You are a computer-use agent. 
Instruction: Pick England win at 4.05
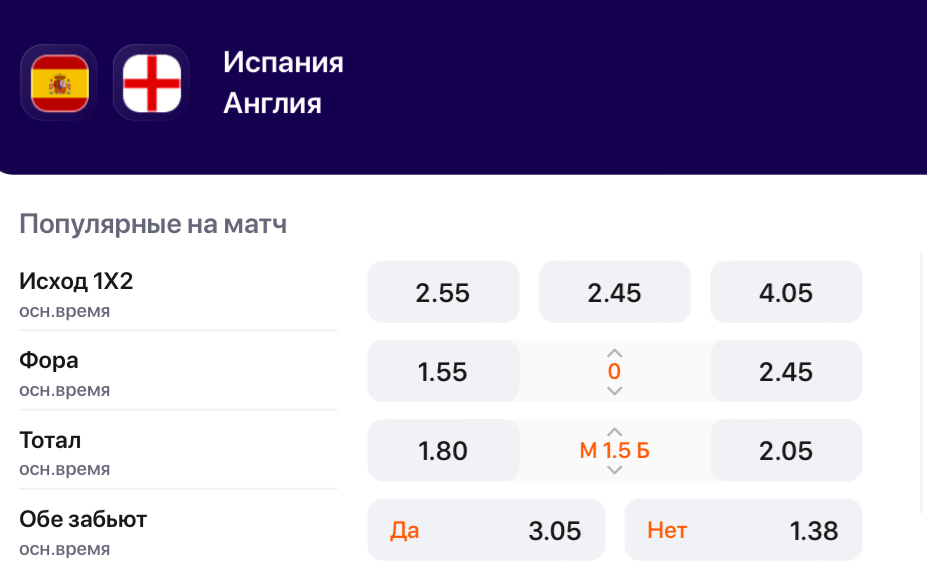pyautogui.click(x=786, y=293)
